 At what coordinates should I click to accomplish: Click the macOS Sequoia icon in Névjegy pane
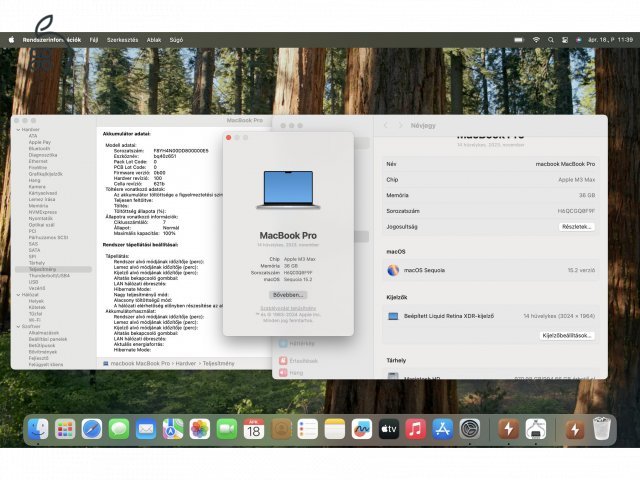[x=393, y=270]
